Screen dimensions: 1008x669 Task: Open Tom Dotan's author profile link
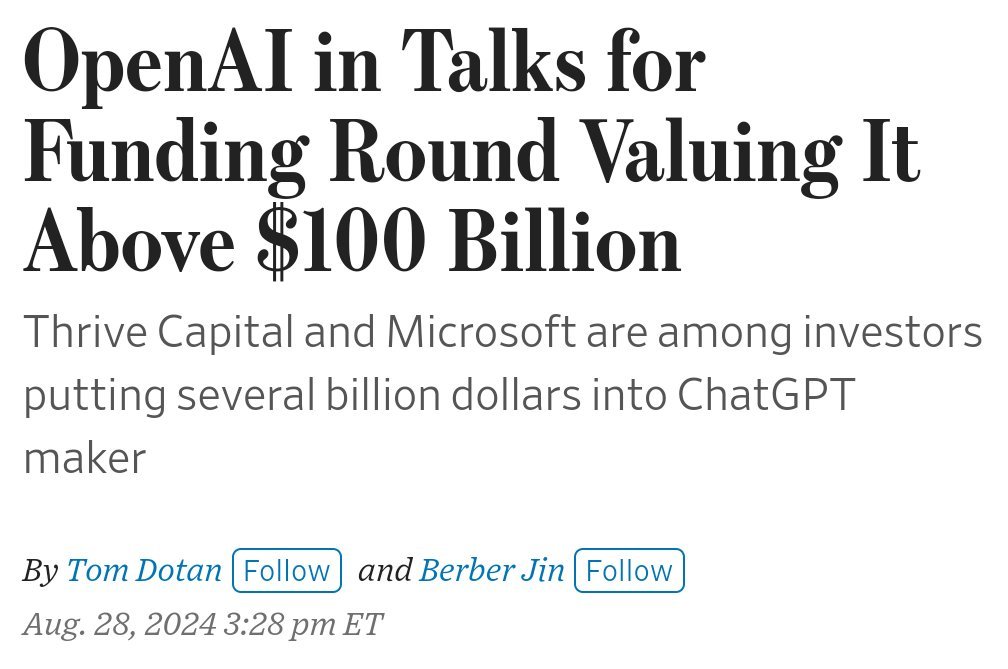[x=144, y=570]
